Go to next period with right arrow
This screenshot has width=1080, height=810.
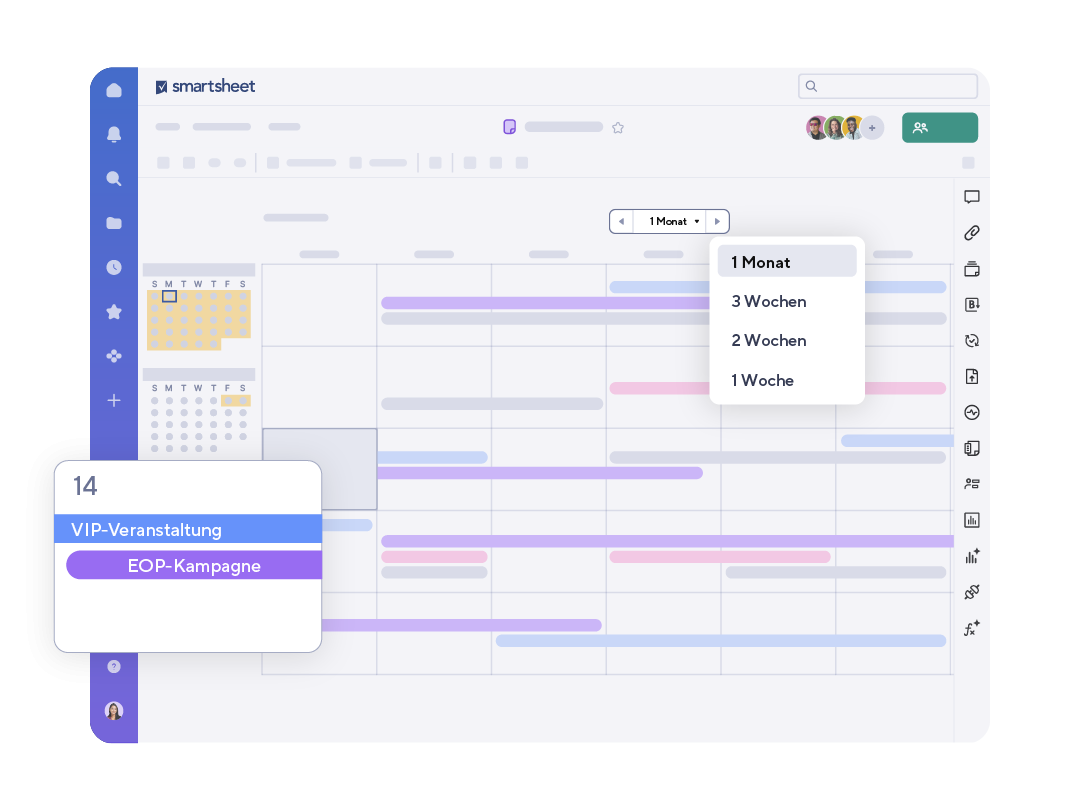[717, 221]
